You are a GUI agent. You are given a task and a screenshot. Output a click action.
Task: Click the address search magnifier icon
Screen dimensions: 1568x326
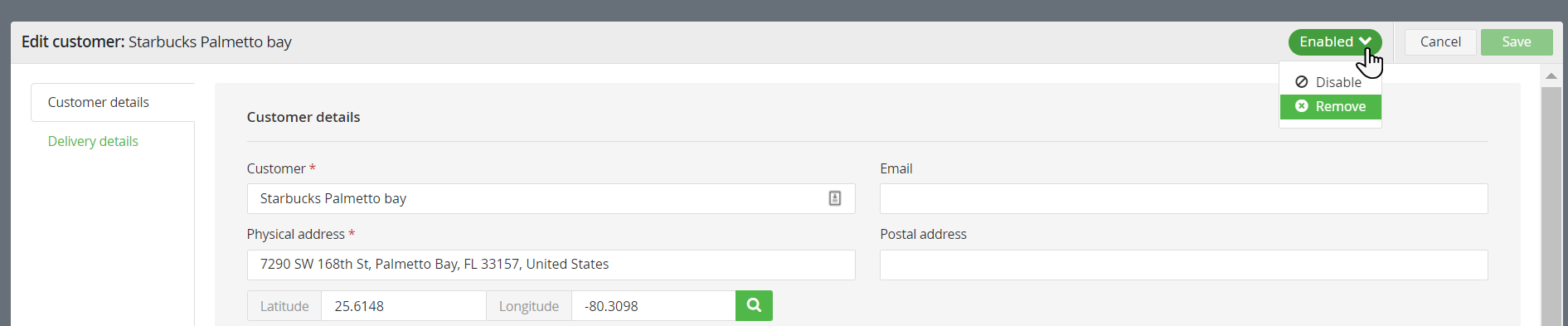754,305
